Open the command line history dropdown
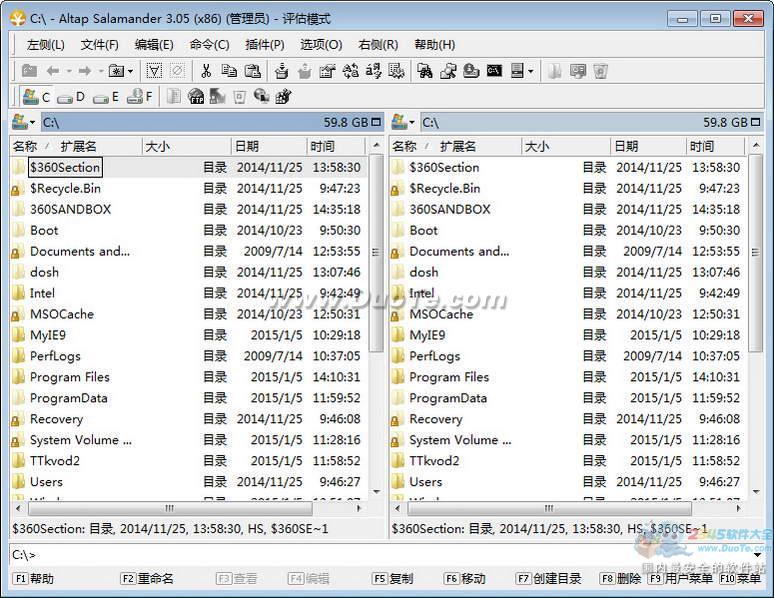The height and width of the screenshot is (598, 774). tap(757, 555)
